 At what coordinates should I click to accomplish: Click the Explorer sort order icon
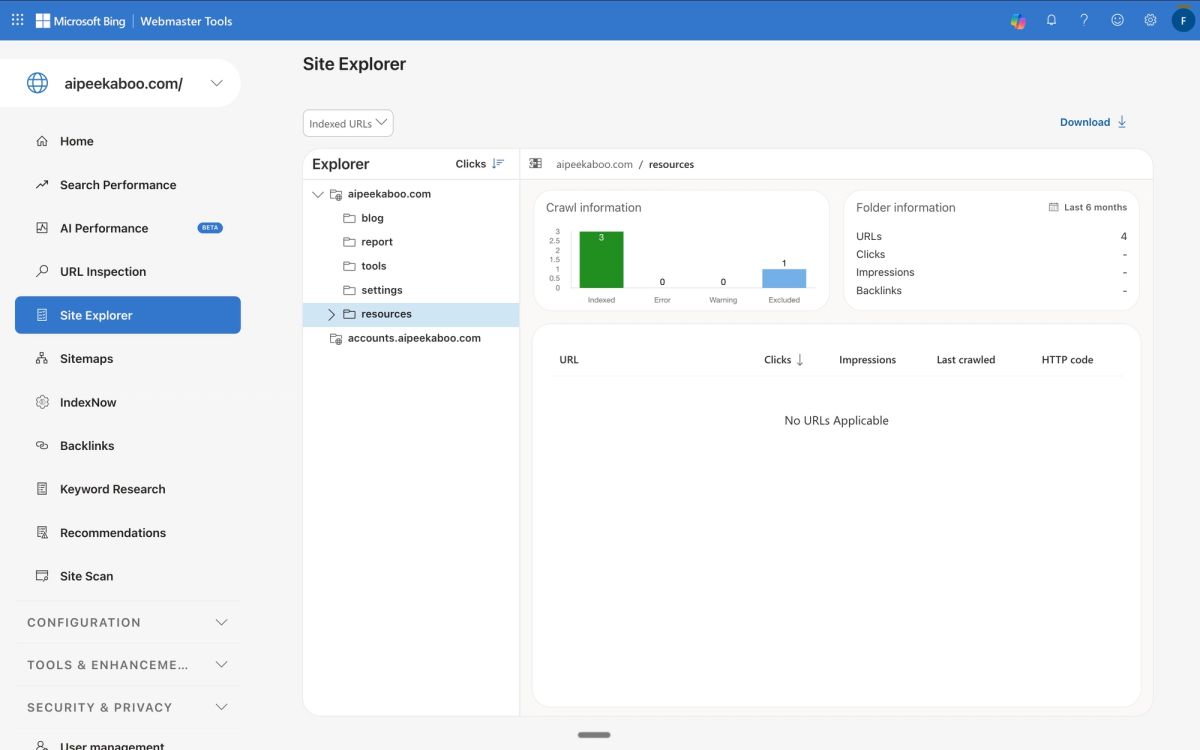pos(498,164)
